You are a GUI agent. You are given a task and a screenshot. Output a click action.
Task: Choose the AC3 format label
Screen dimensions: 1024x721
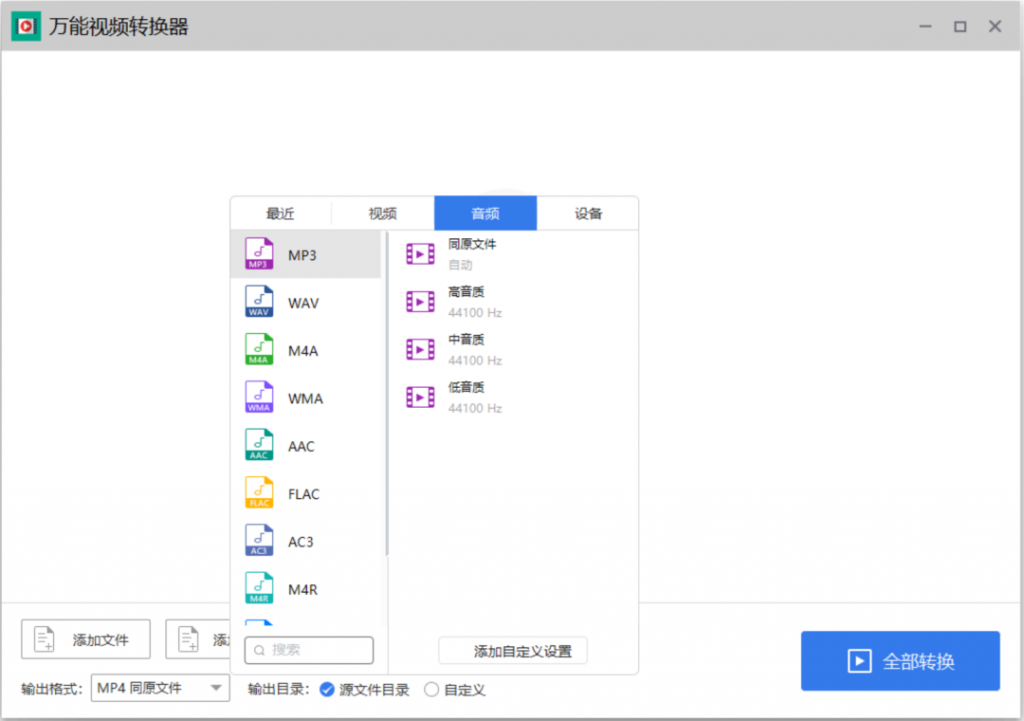(301, 541)
